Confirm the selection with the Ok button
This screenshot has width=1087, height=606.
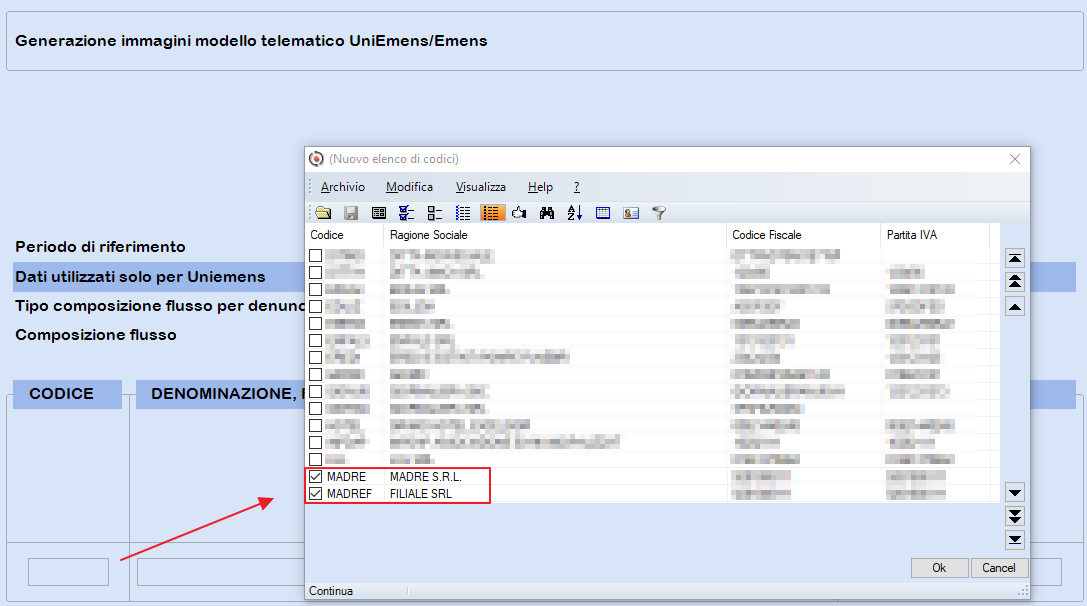tap(939, 568)
